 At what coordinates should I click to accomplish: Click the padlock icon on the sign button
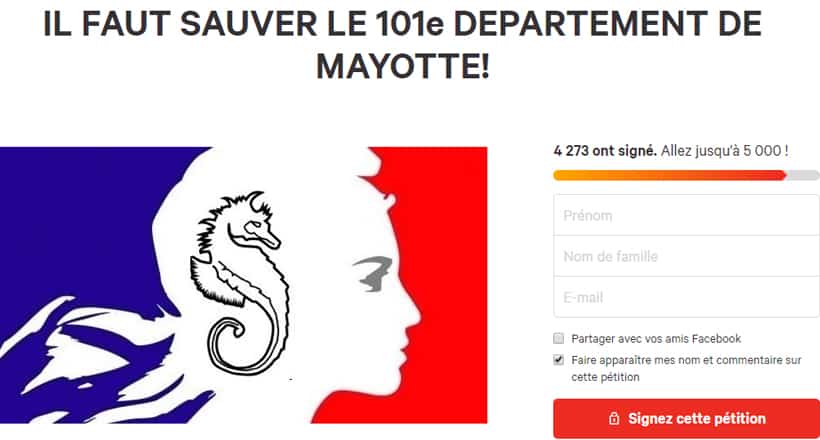[614, 419]
